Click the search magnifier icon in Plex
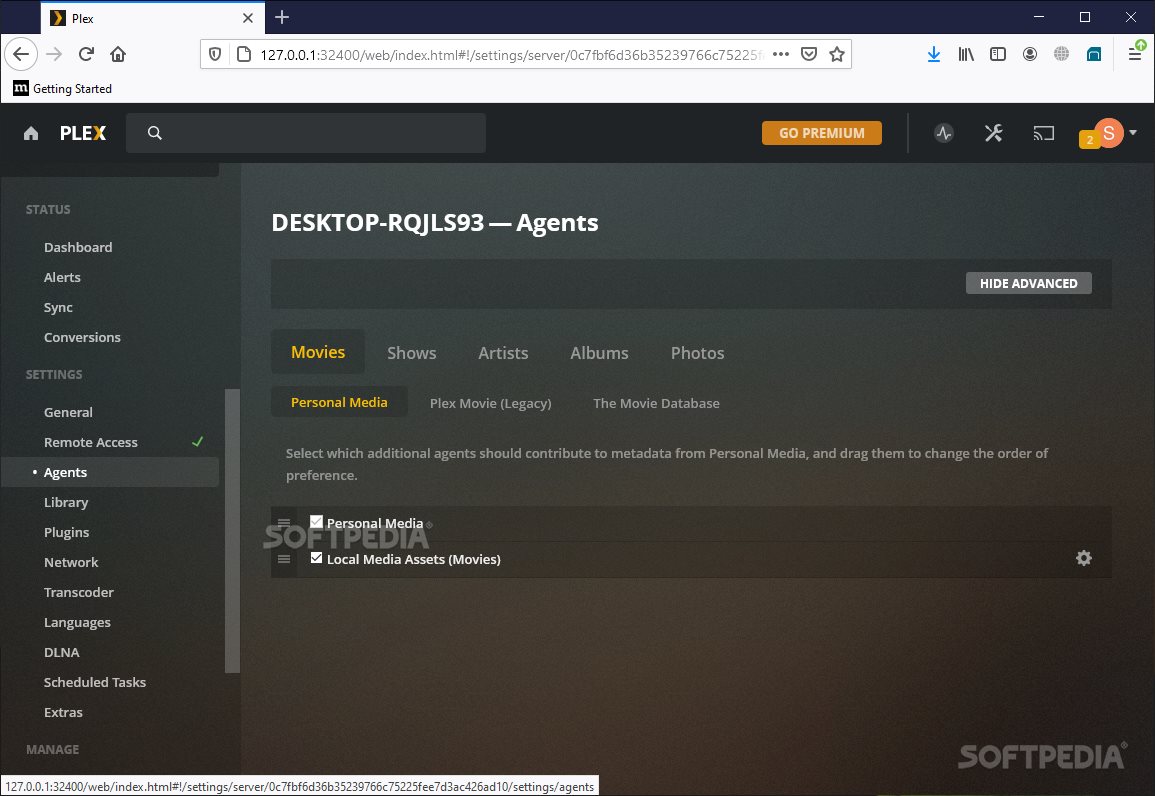The height and width of the screenshot is (796, 1155). point(155,133)
